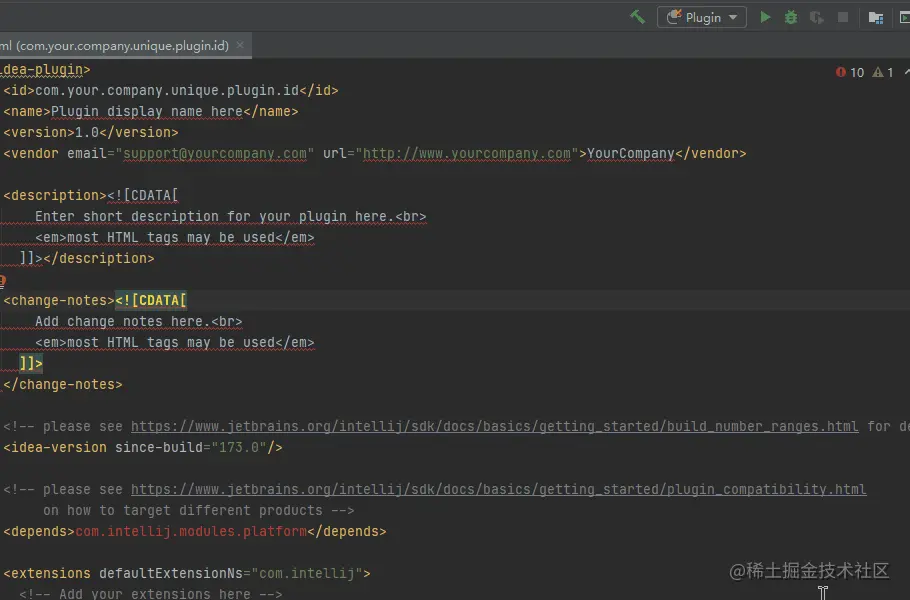Screen dimensions: 910x600
Task: Click the 'Plugin display name here' text
Action: pyautogui.click(x=147, y=111)
